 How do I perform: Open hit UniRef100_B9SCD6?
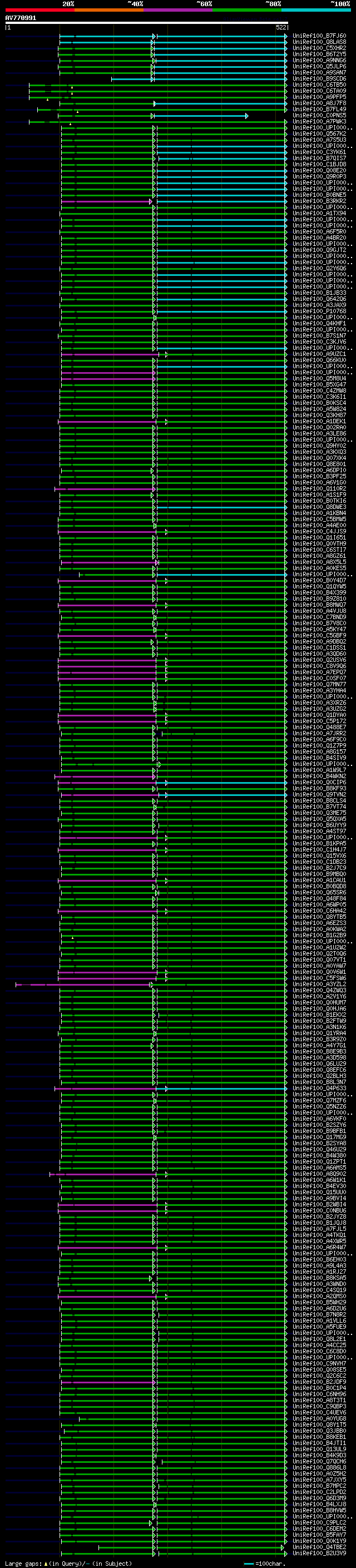click(x=319, y=78)
